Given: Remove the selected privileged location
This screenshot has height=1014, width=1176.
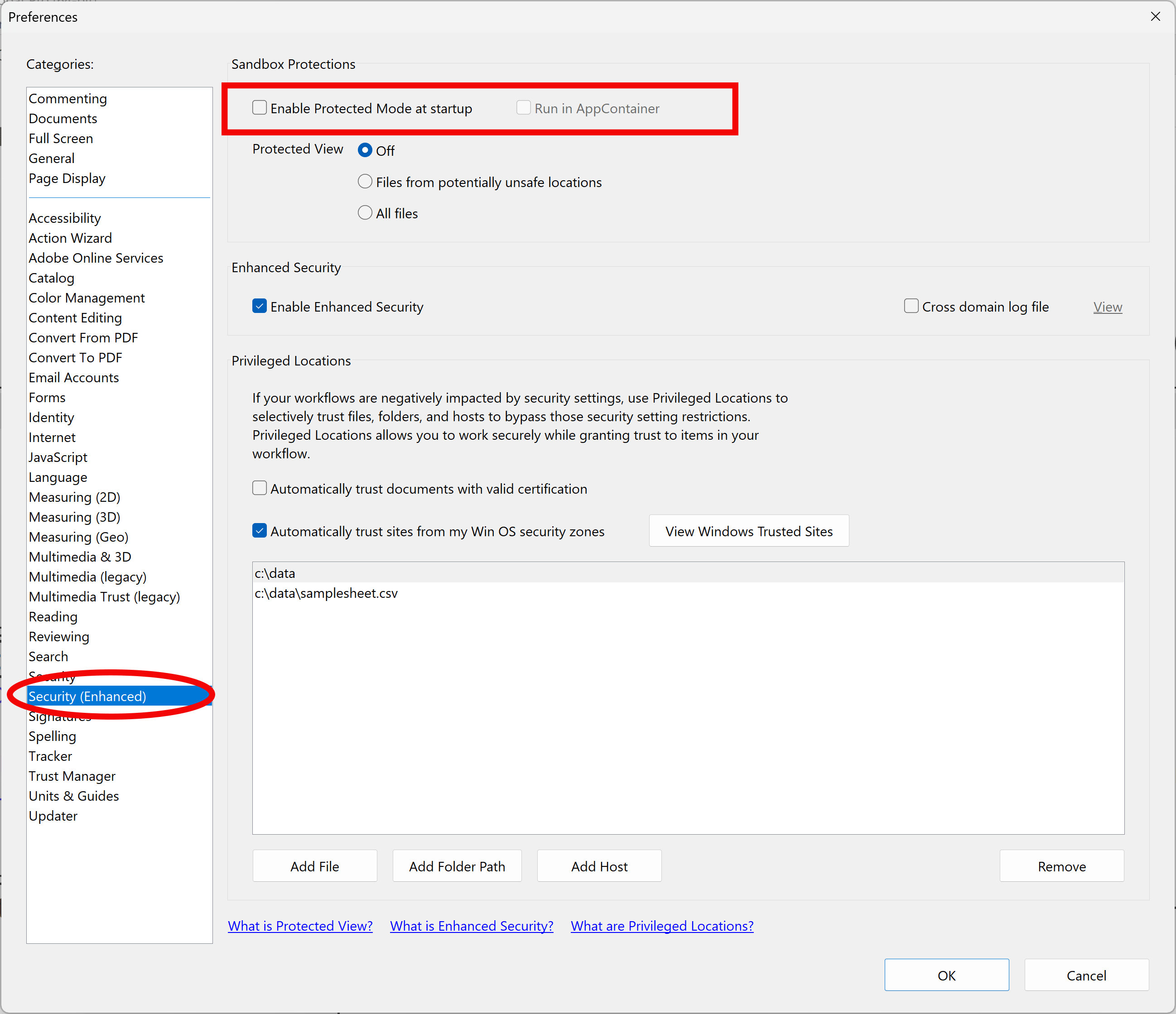Looking at the screenshot, I should (1061, 866).
